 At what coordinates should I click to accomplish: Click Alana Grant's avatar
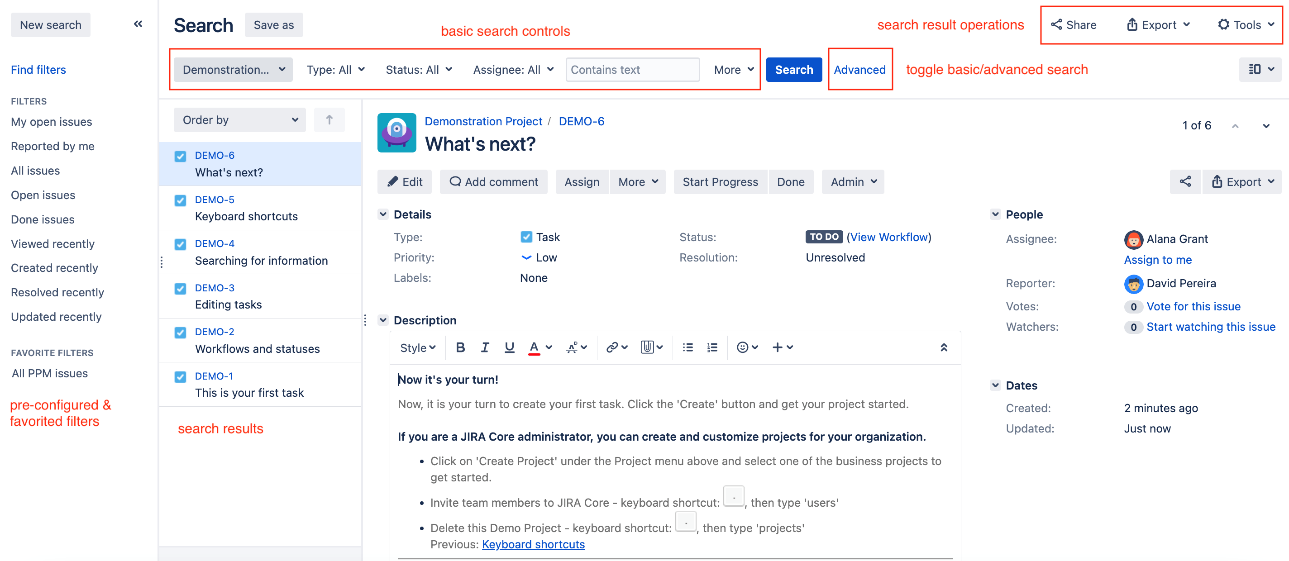(x=1133, y=239)
